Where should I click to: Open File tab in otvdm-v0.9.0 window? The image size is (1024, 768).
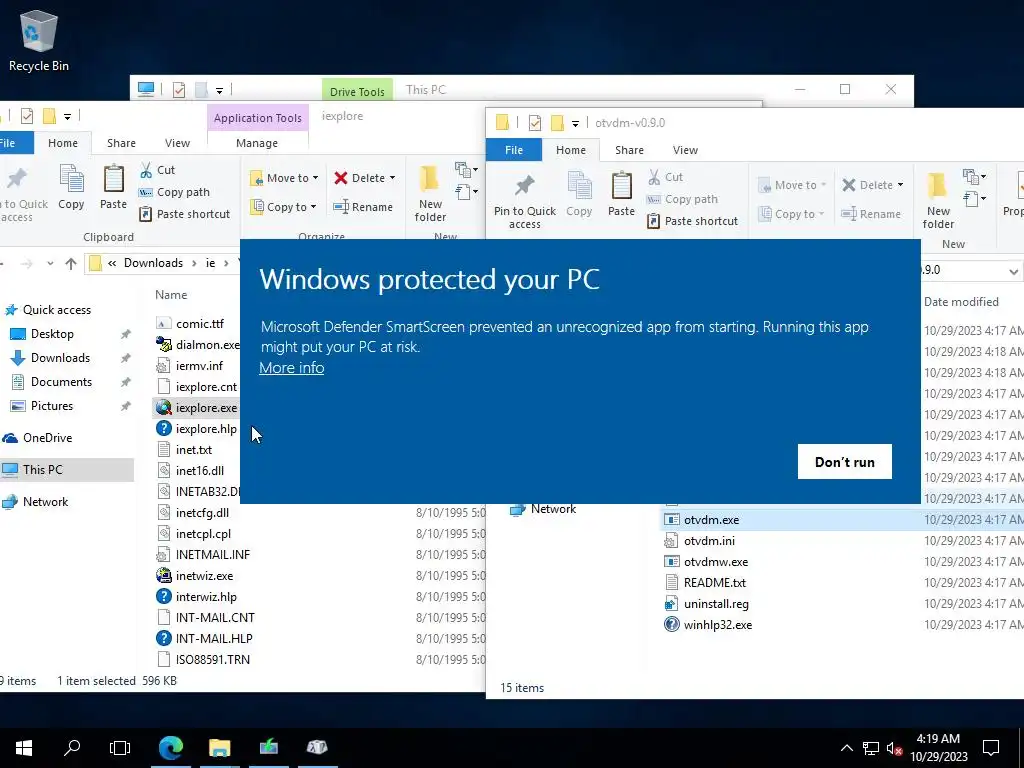[514, 150]
